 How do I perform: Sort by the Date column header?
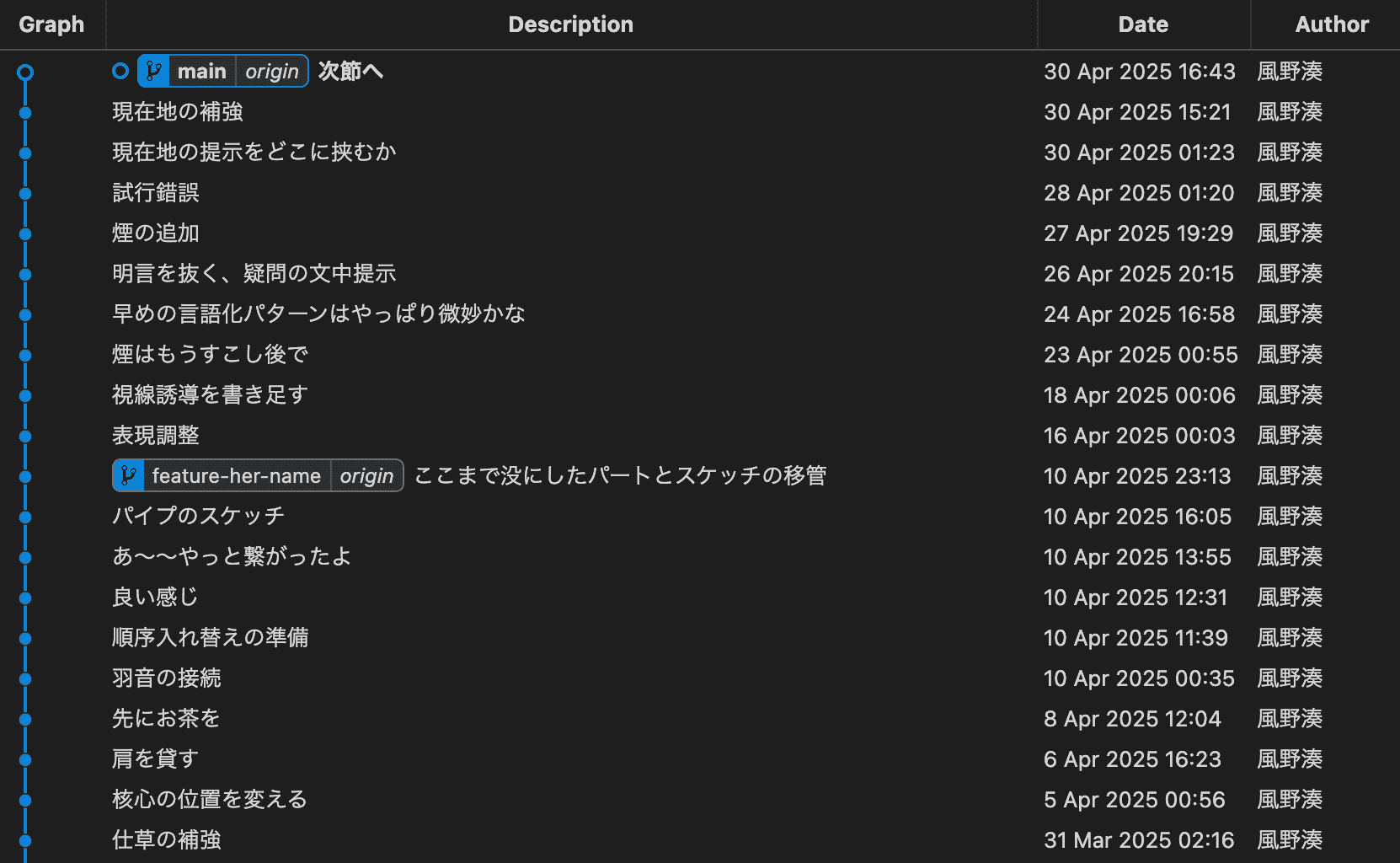point(1142,24)
